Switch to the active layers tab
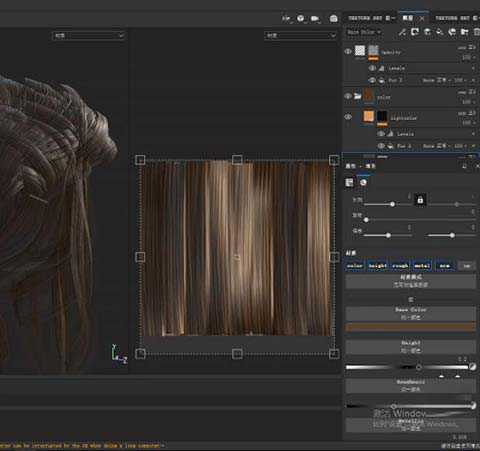This screenshot has width=480, height=451. pos(408,18)
